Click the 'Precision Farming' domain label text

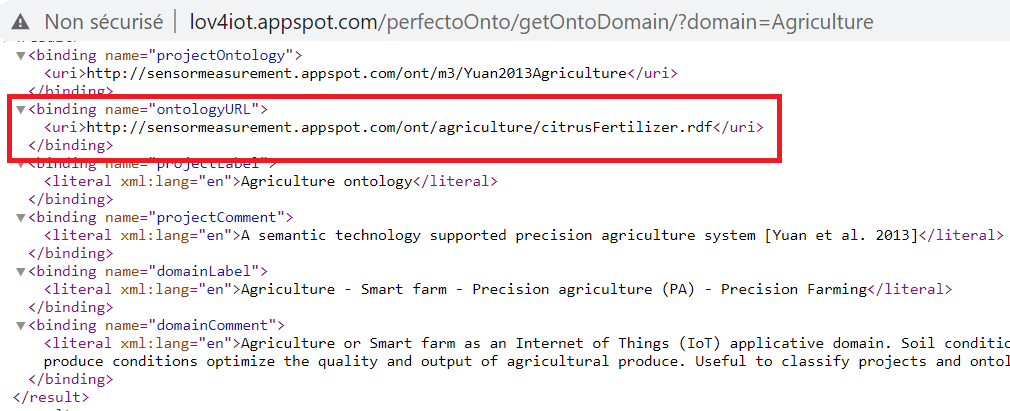pos(794,290)
